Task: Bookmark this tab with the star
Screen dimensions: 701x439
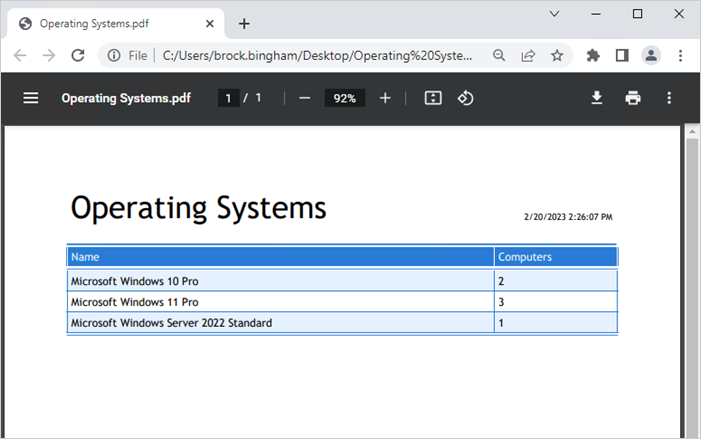Action: tap(557, 55)
